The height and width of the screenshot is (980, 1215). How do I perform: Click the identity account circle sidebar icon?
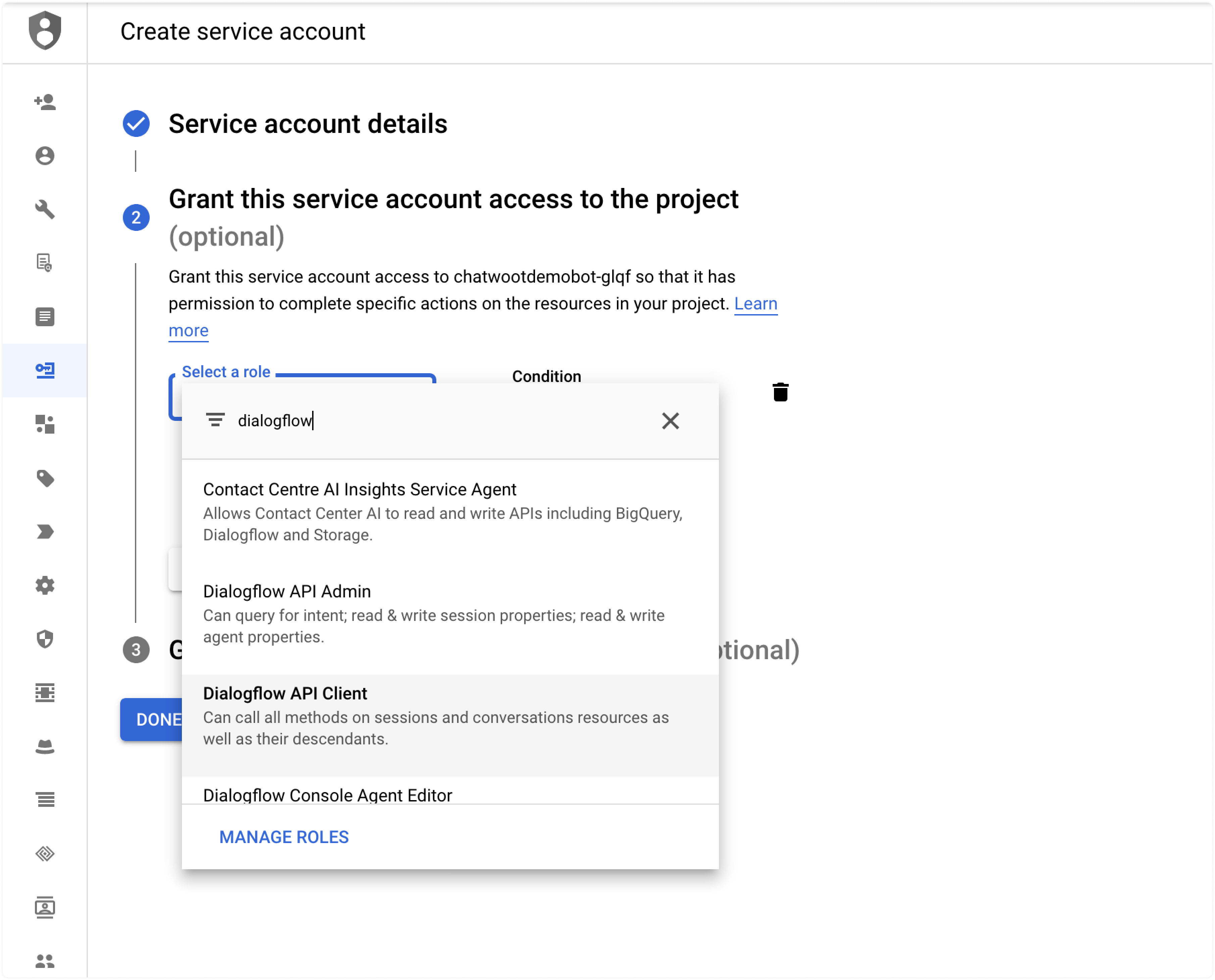point(45,156)
